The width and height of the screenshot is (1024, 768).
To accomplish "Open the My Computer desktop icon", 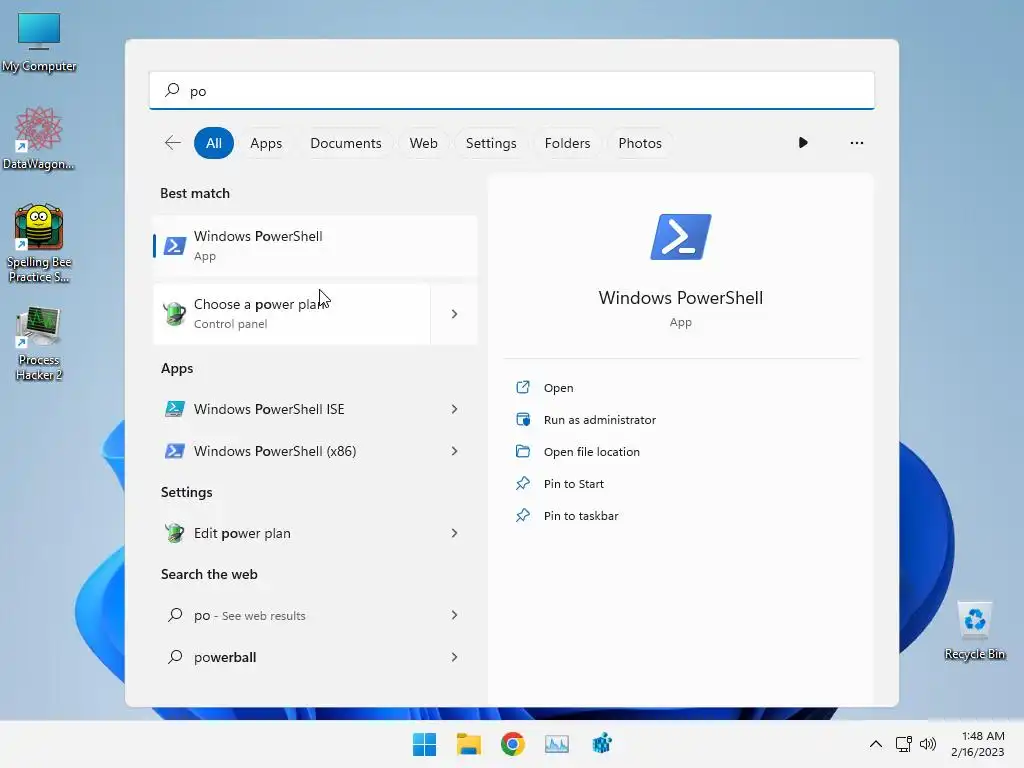I will click(x=39, y=42).
